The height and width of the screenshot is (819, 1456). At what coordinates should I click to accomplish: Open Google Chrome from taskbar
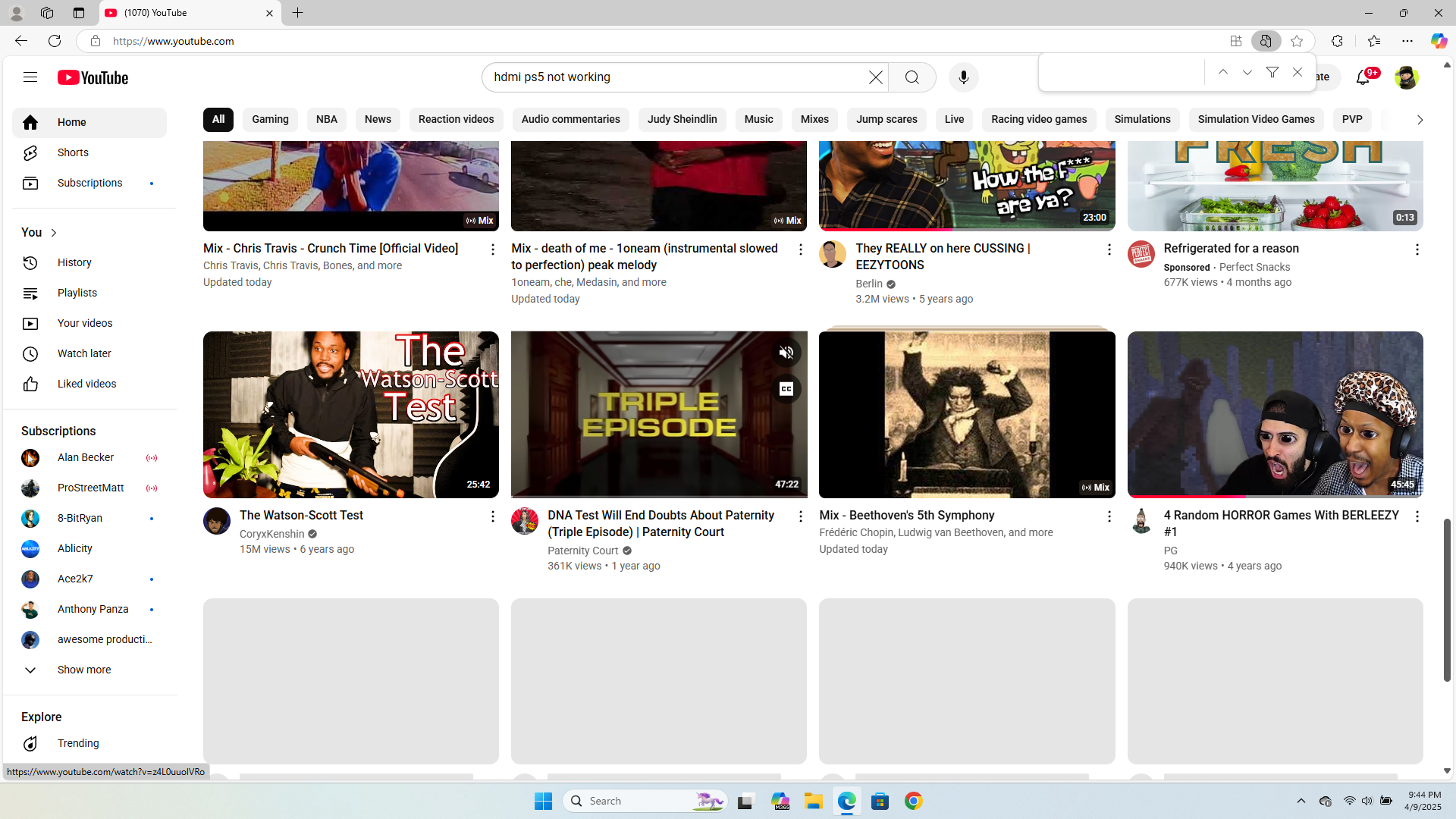click(x=913, y=801)
